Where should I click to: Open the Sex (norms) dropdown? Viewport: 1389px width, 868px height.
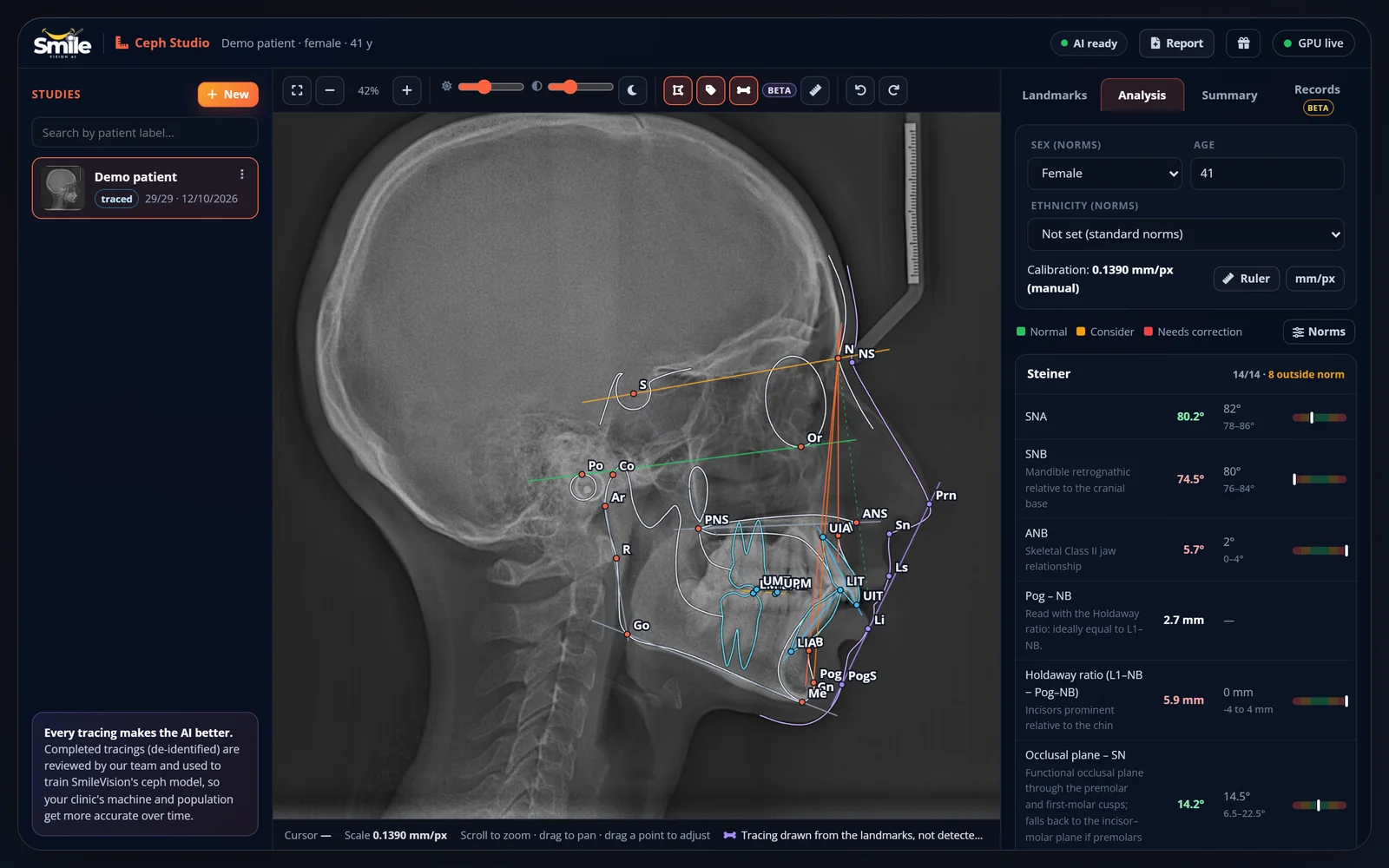[1105, 174]
